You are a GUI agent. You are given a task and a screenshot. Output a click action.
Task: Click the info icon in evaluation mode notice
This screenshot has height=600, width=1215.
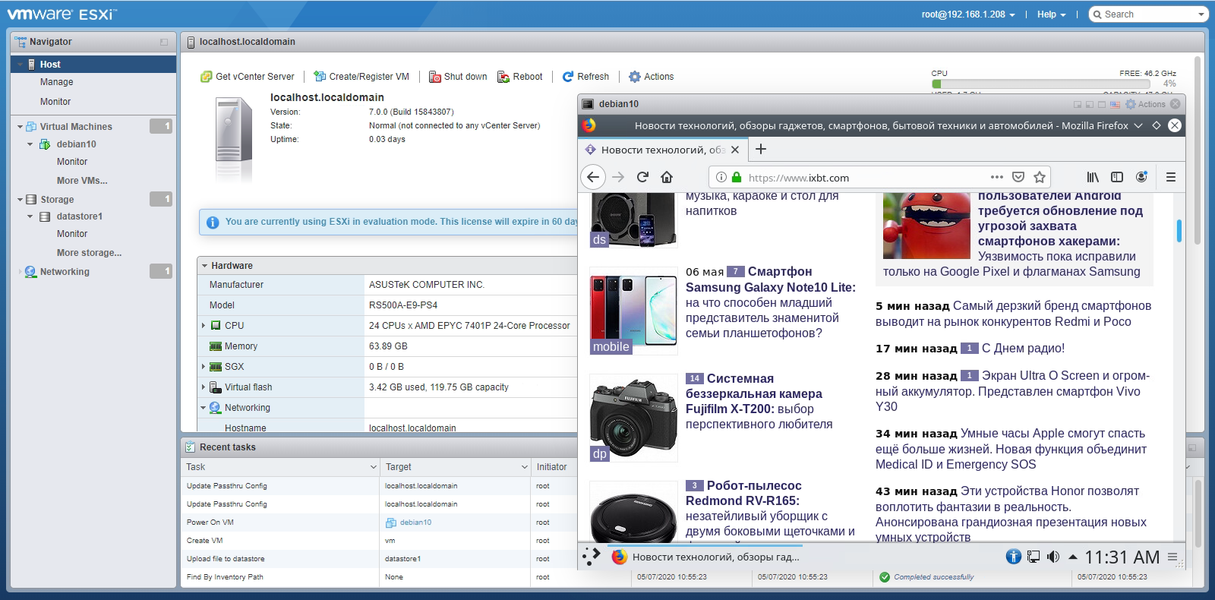(212, 222)
